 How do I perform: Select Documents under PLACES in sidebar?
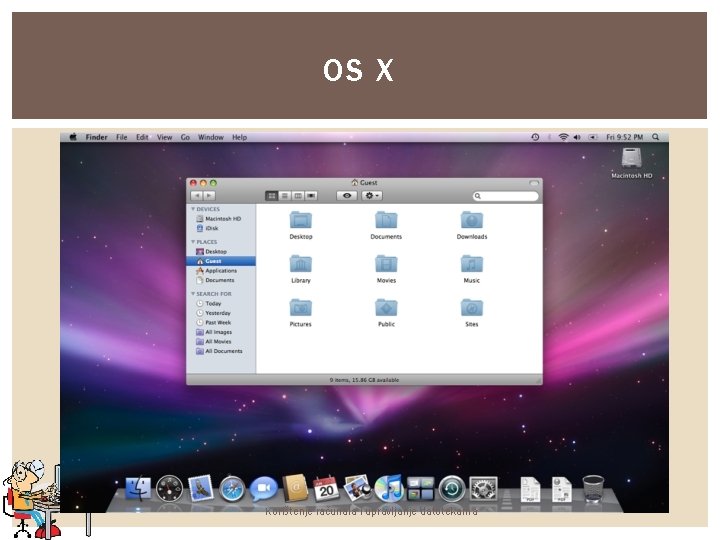(221, 280)
